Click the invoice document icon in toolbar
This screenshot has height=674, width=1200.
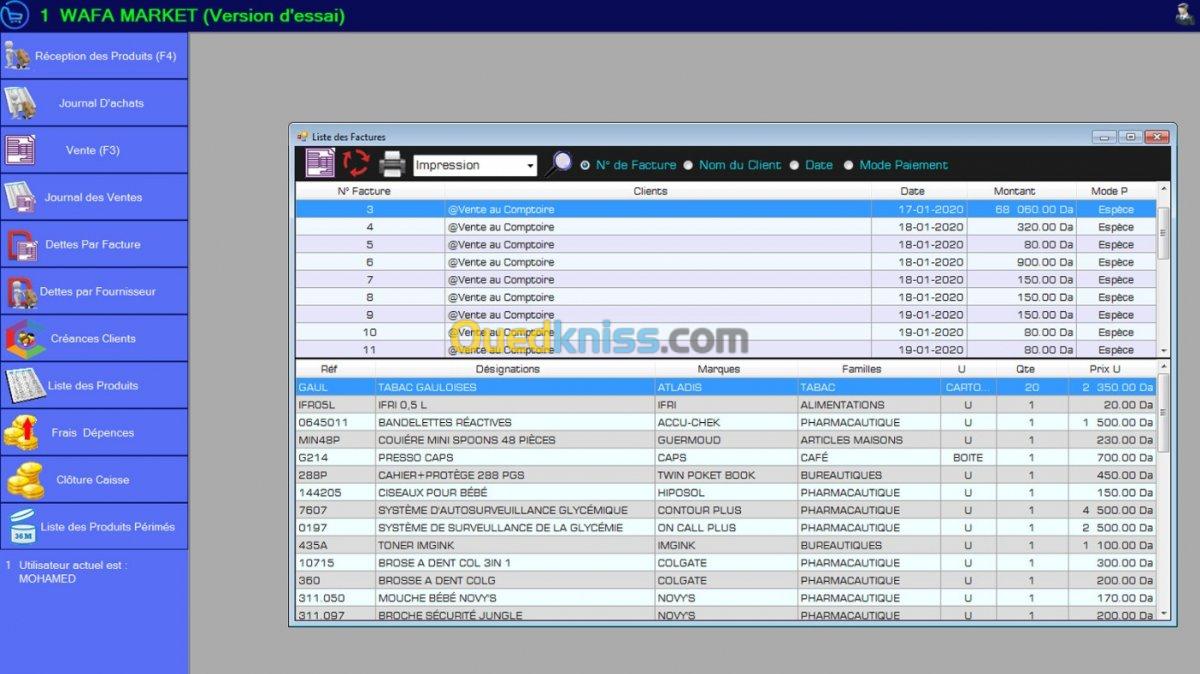[x=320, y=164]
